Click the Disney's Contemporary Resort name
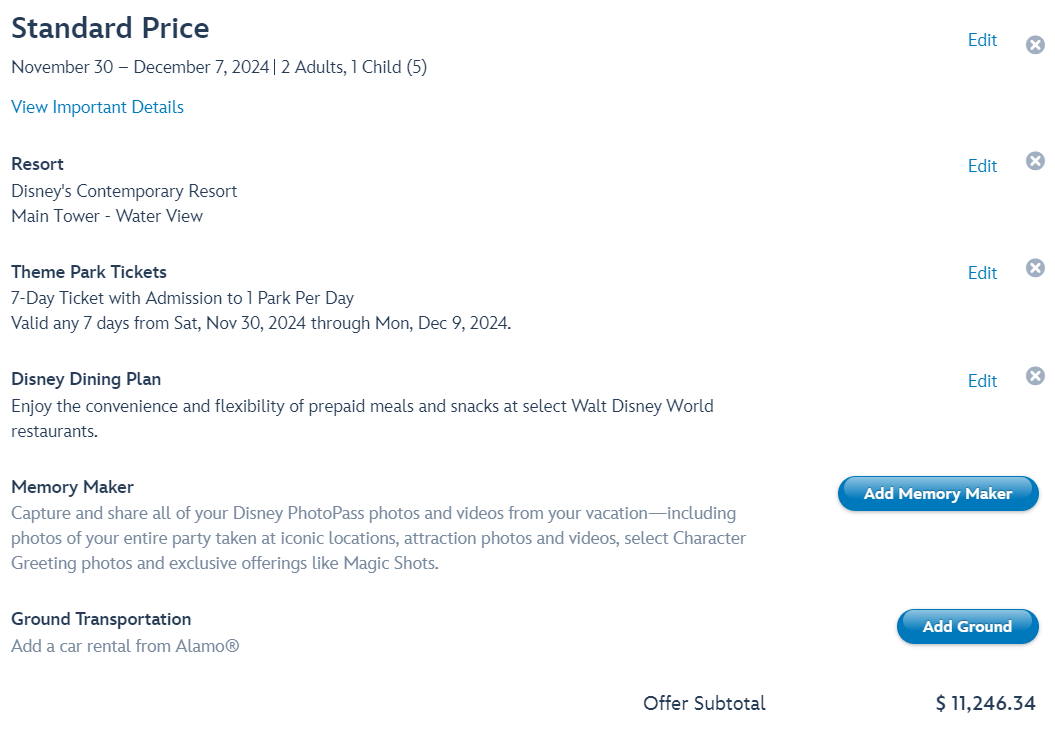The width and height of the screenshot is (1055, 735). 124,191
